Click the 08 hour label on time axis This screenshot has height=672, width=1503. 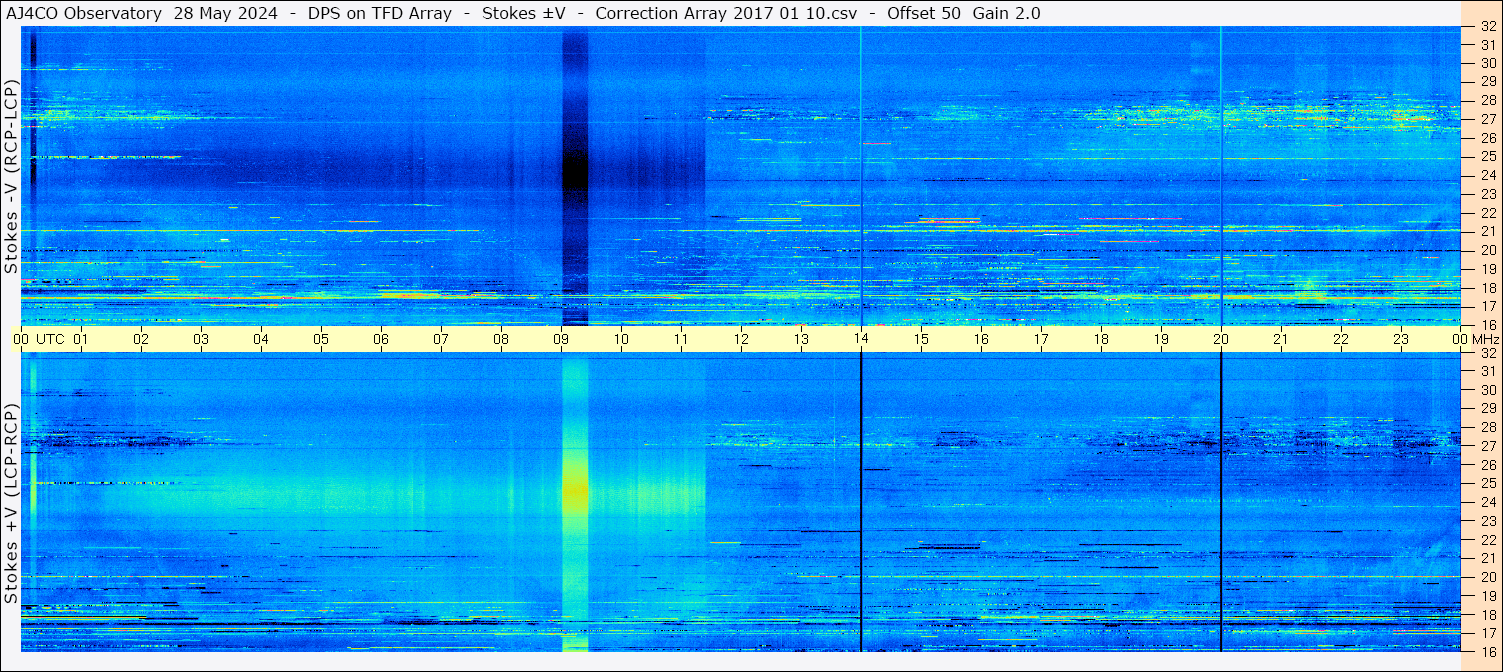pyautogui.click(x=501, y=339)
